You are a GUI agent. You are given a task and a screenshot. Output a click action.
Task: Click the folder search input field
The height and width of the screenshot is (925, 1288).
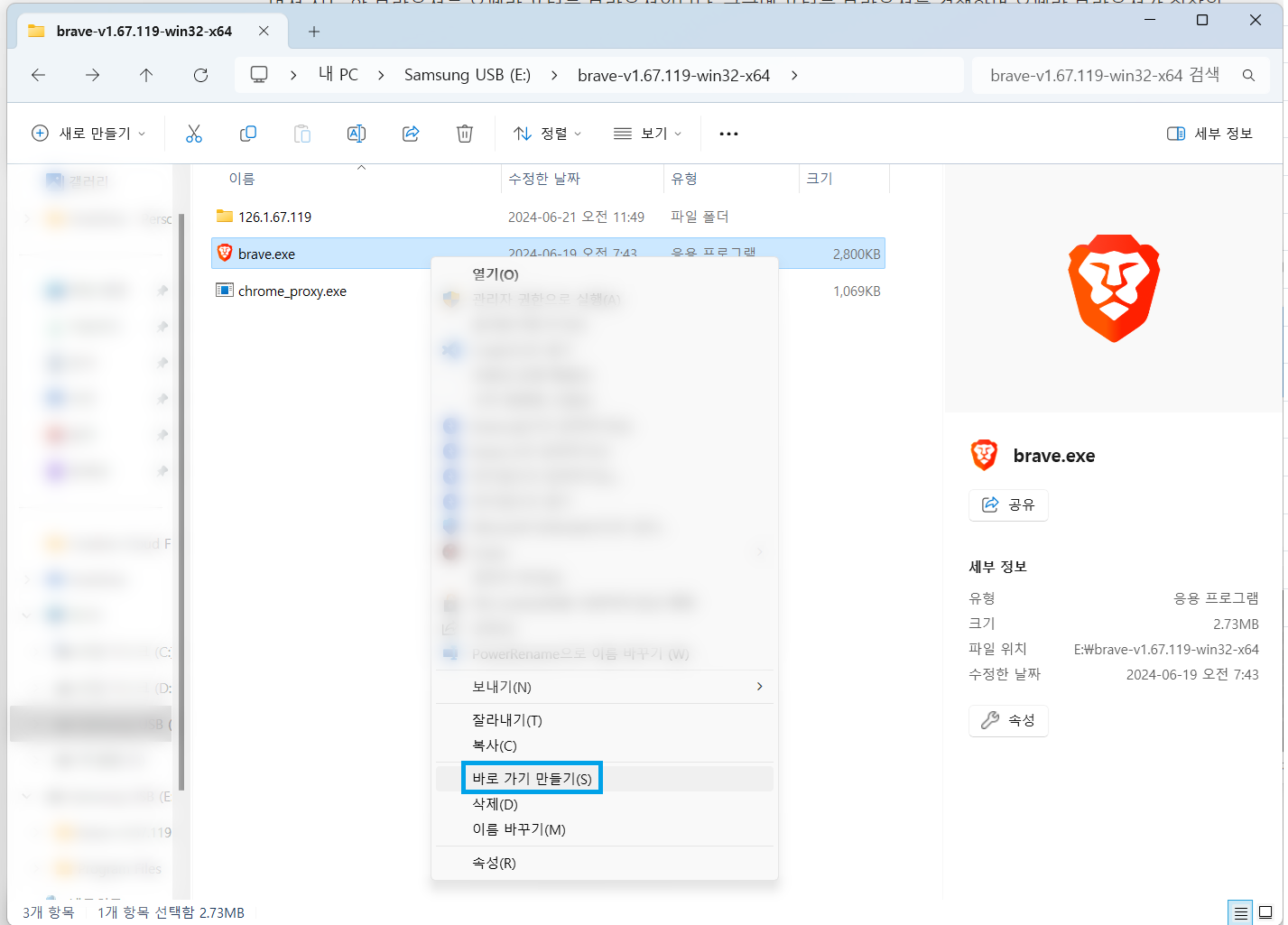click(x=1105, y=75)
